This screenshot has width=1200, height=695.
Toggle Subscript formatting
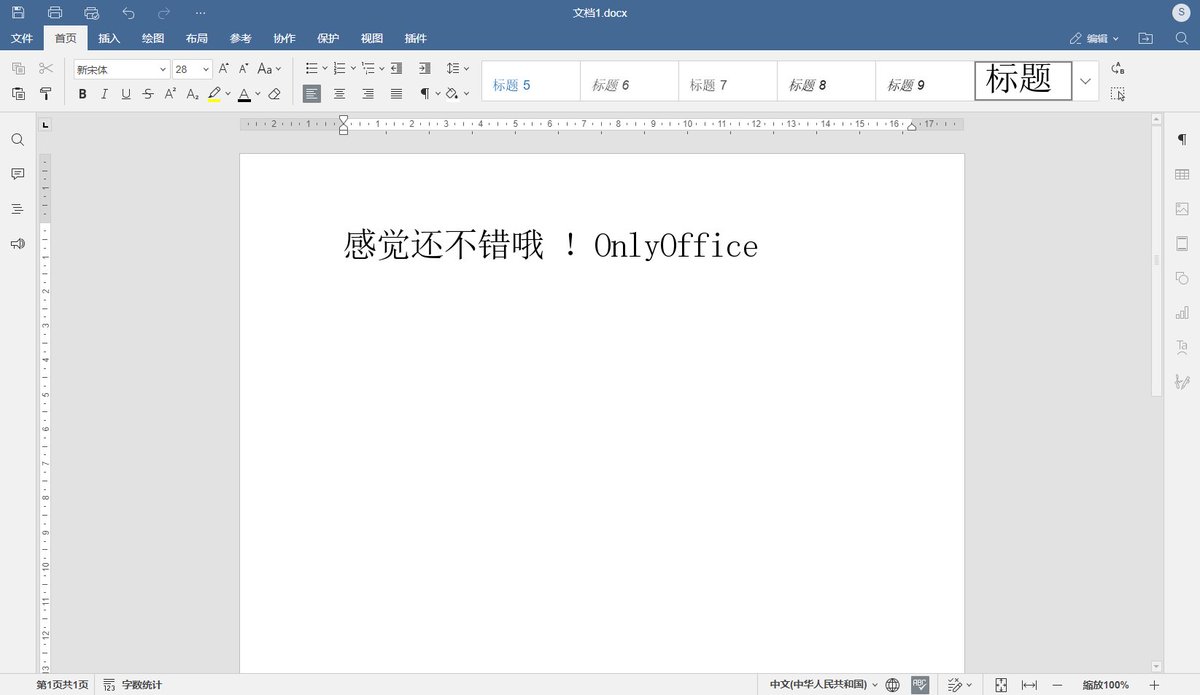193,94
